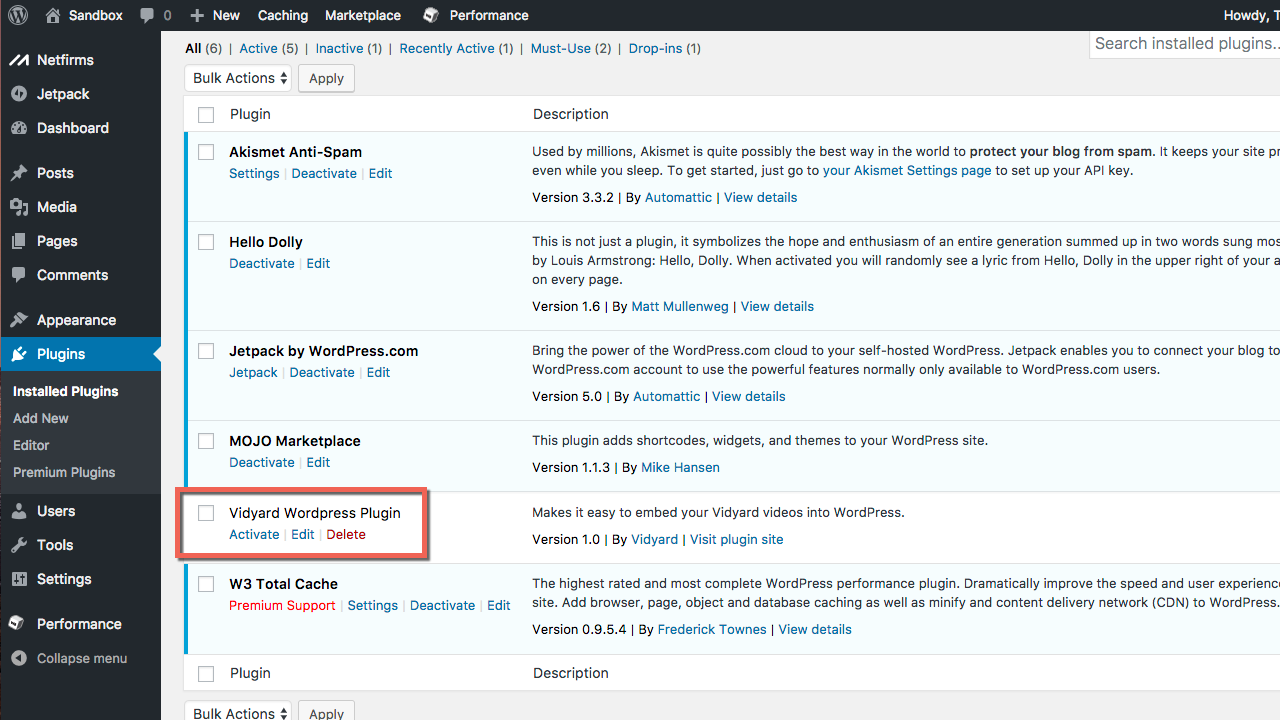Open Users from the sidebar icon

(20, 511)
